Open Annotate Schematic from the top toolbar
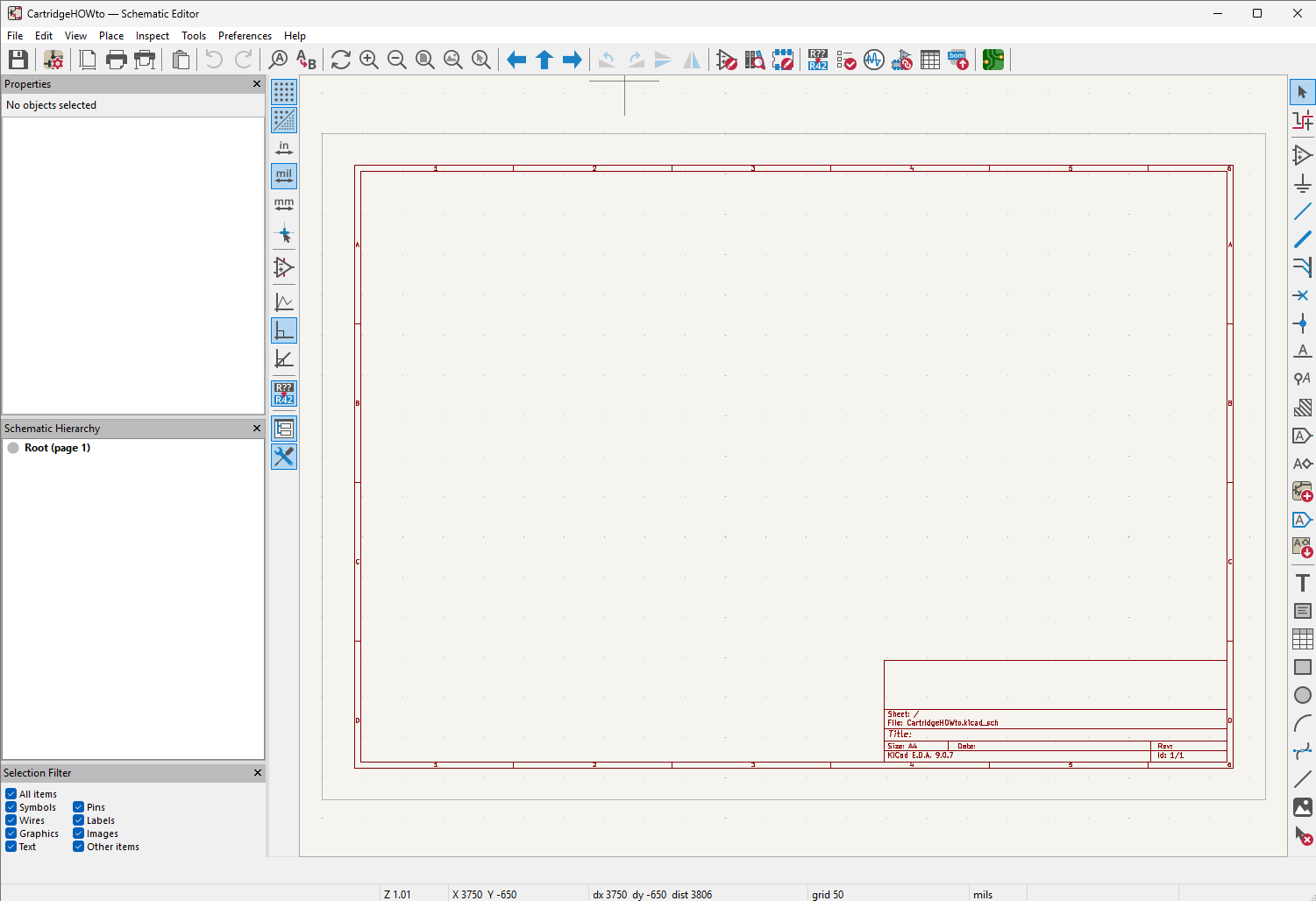 [x=818, y=60]
